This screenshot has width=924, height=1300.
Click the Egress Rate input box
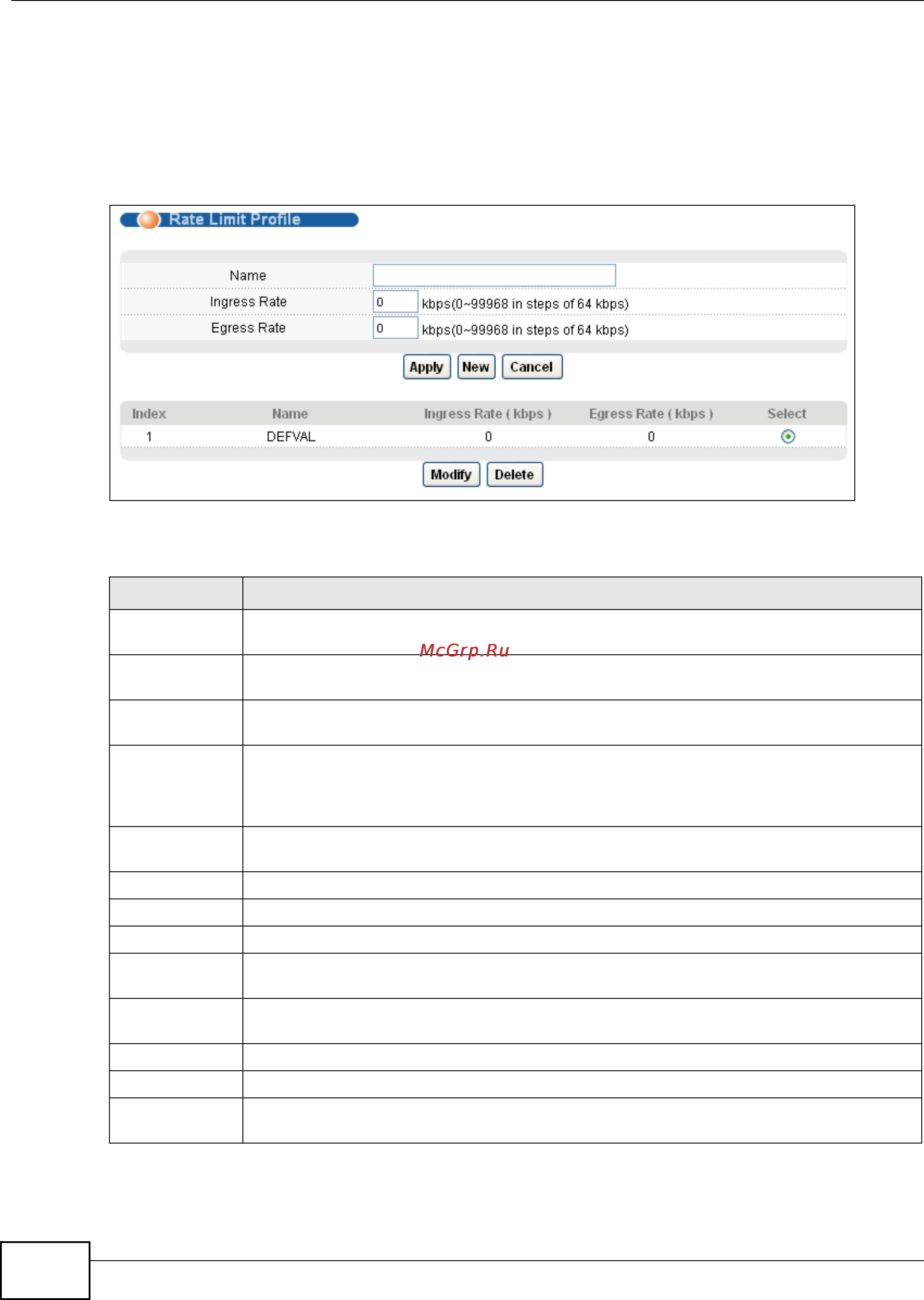pyautogui.click(x=395, y=328)
